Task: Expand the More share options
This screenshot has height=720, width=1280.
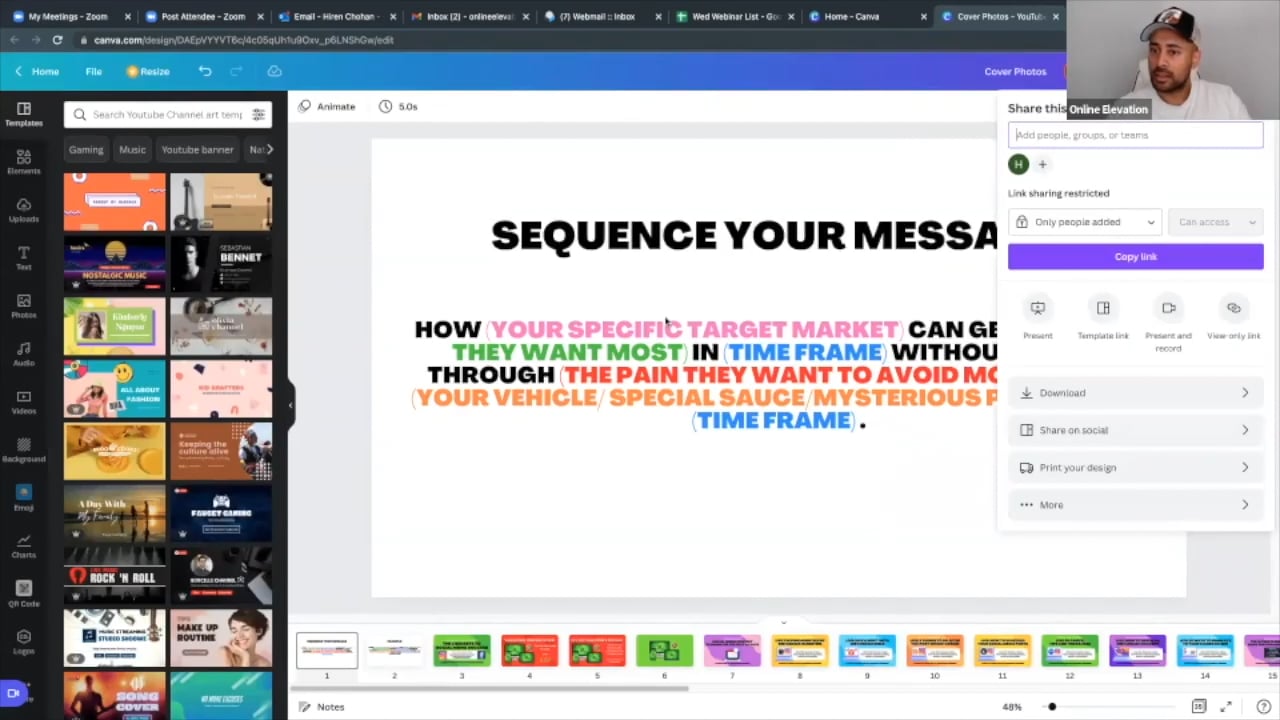Action: coord(1135,505)
